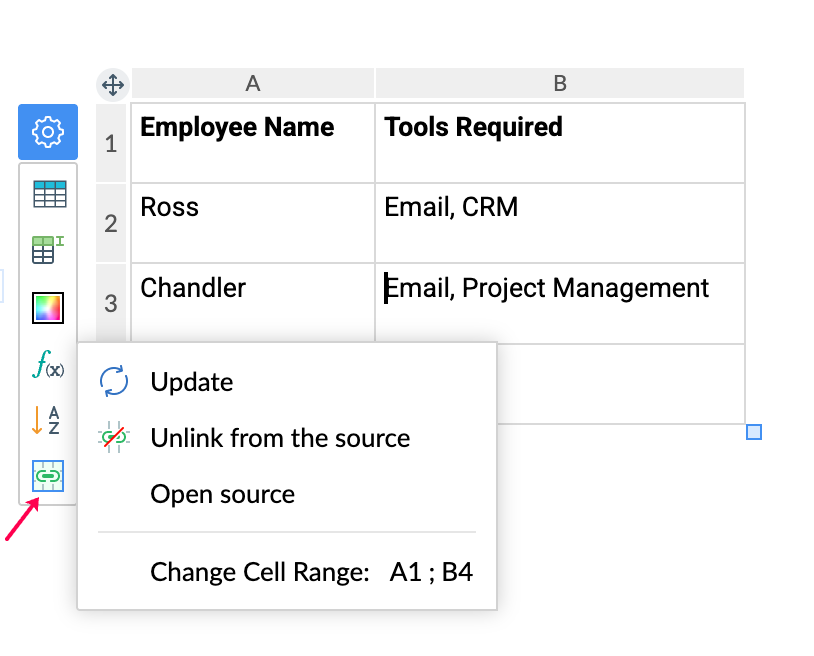
Task: Click the table move handle icon
Action: [x=113, y=86]
